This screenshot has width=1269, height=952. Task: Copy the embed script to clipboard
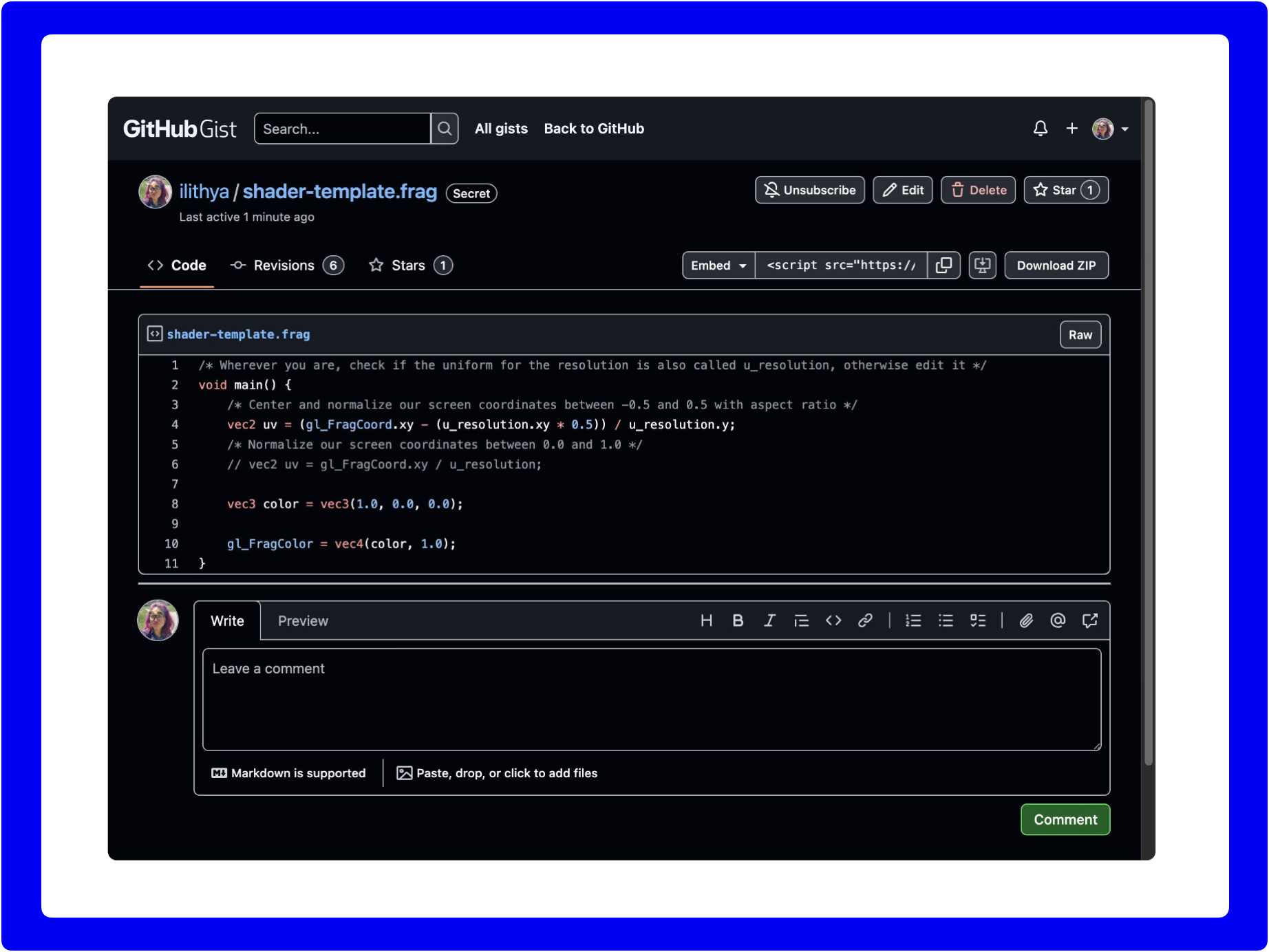[943, 266]
